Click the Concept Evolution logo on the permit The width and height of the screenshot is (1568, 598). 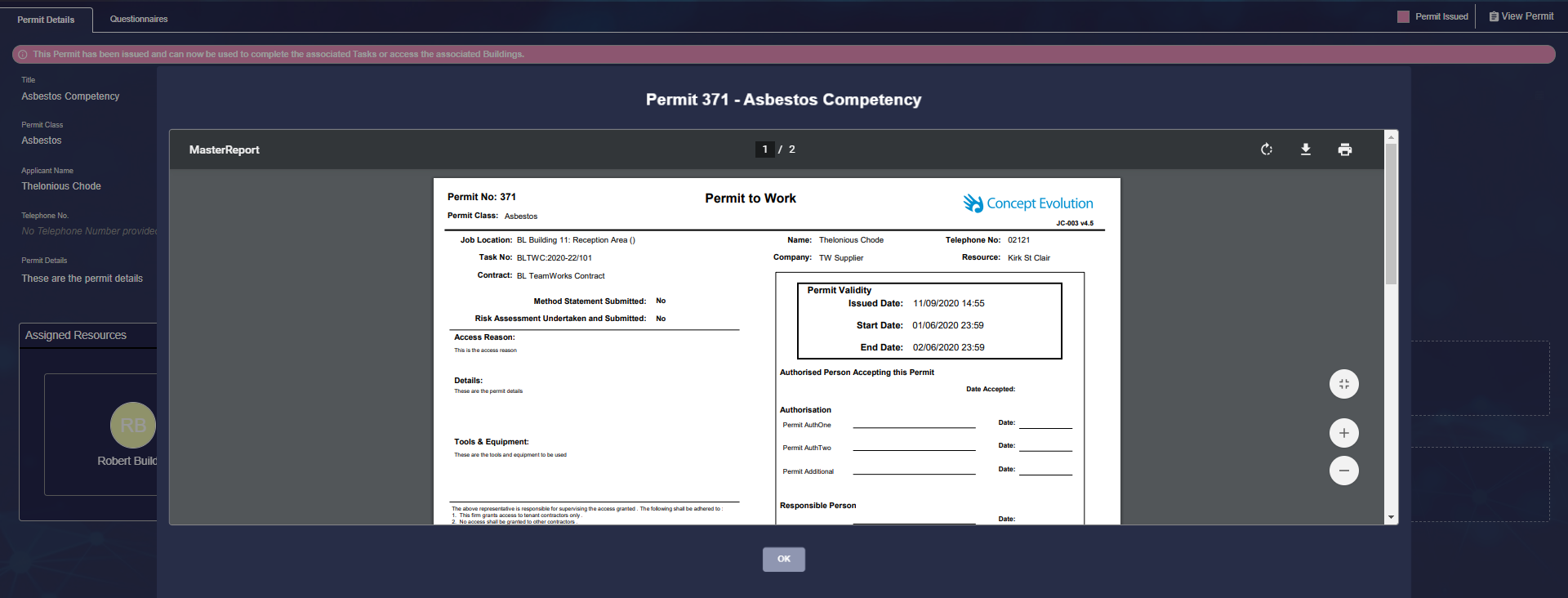1027,203
